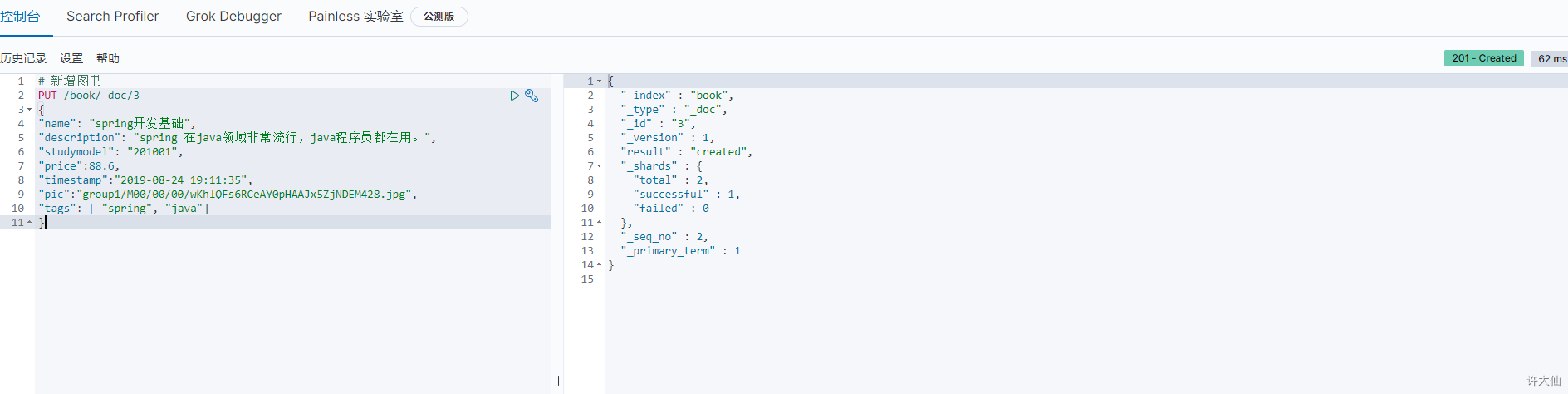Collapse _shards fold arrow at response line 7
Image resolution: width=1568 pixels, height=394 pixels.
pos(599,166)
